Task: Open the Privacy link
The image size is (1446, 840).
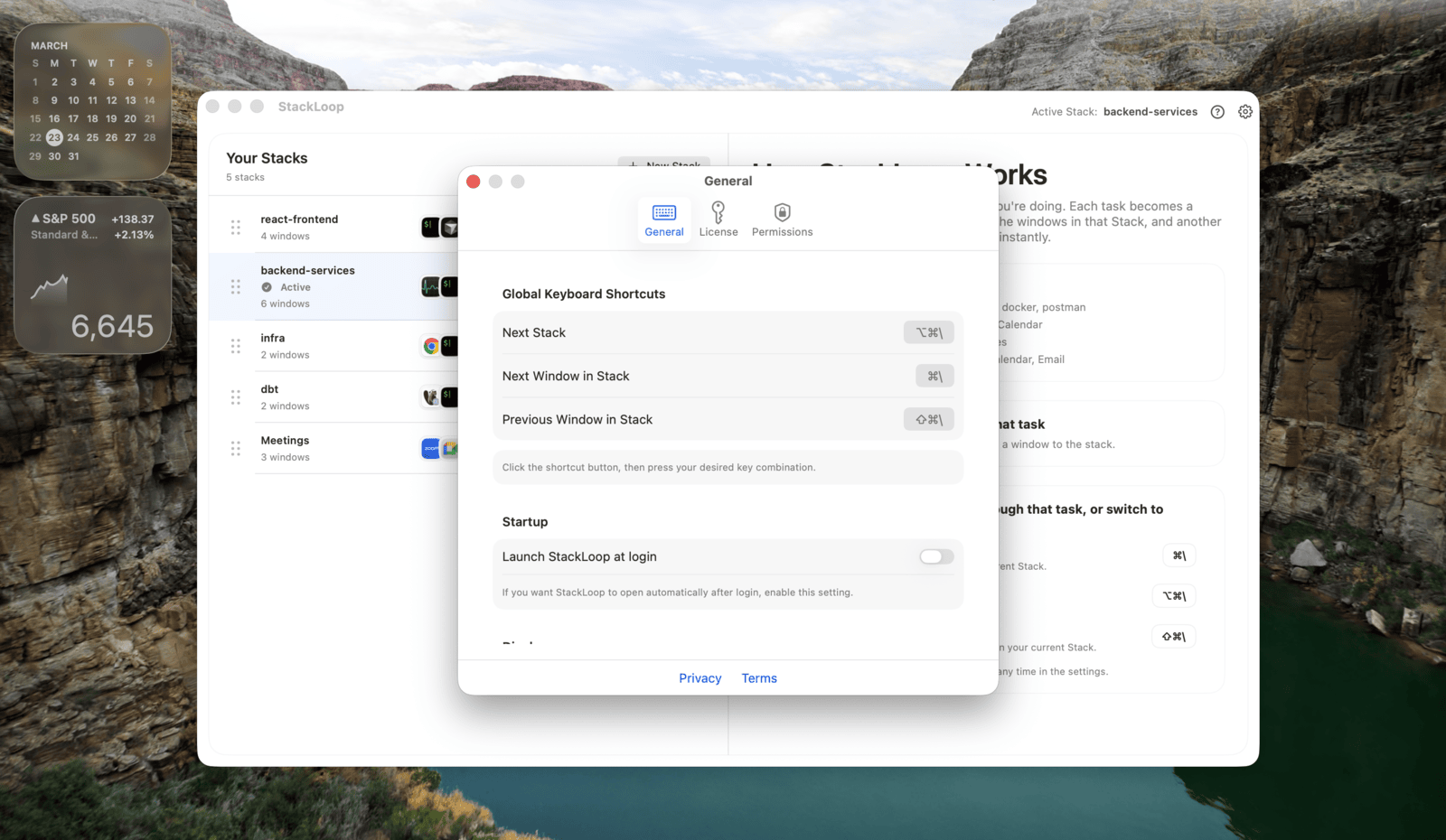Action: point(700,677)
